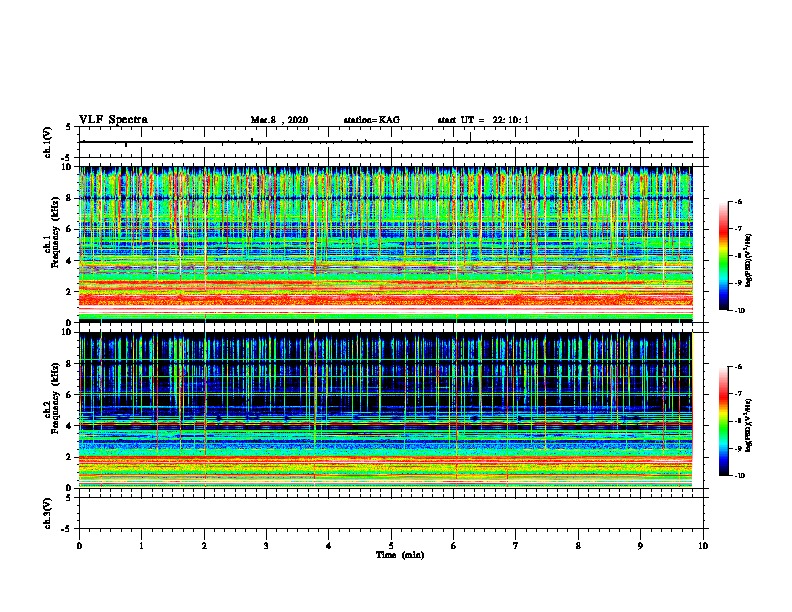Select the date text "Mar.8 , 2020"
Screen dimensions: 792x612
pos(279,120)
